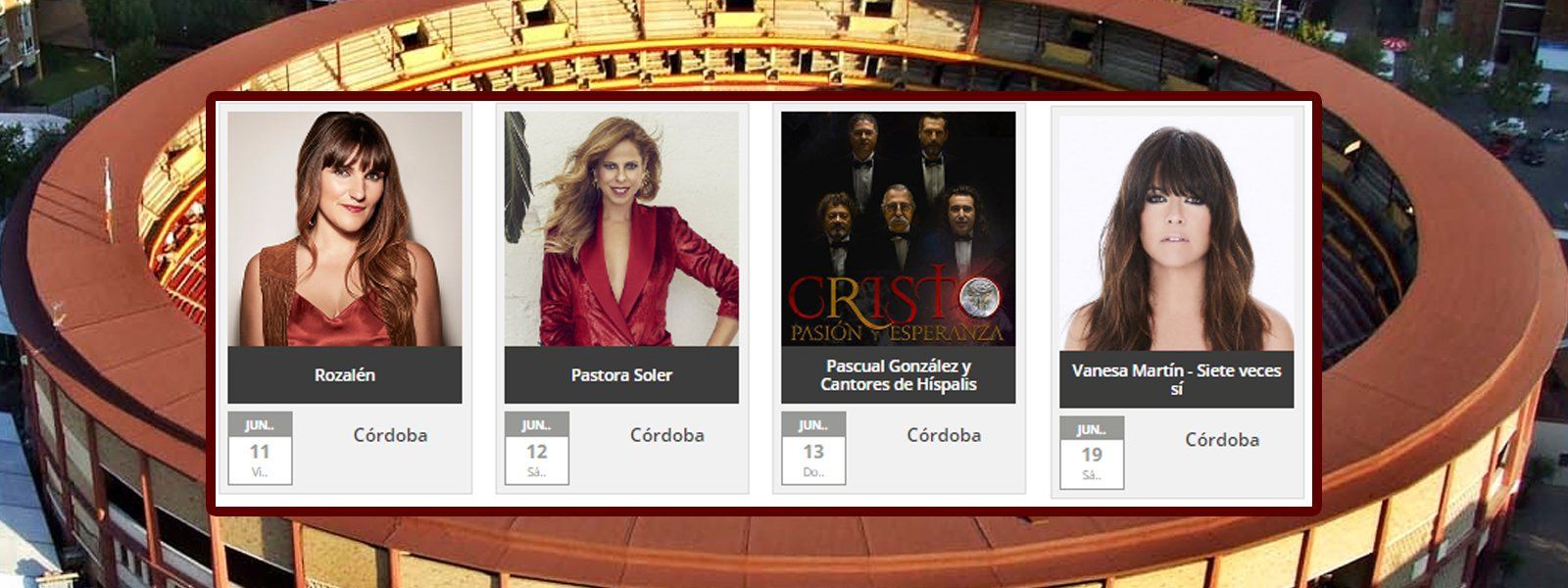Click Córdoba location under Pastora Soler

pos(667,435)
